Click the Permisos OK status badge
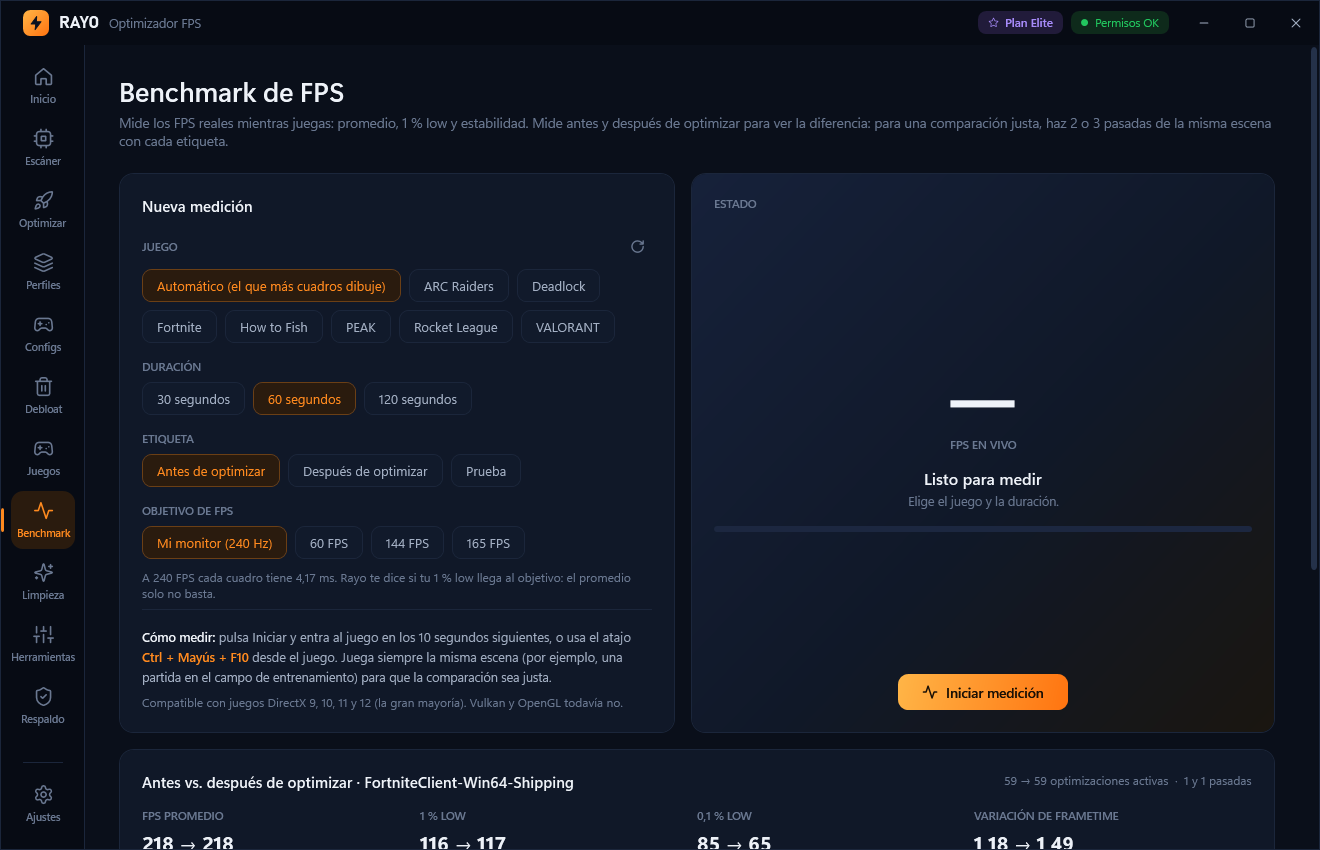The width and height of the screenshot is (1320, 850). coord(1120,23)
